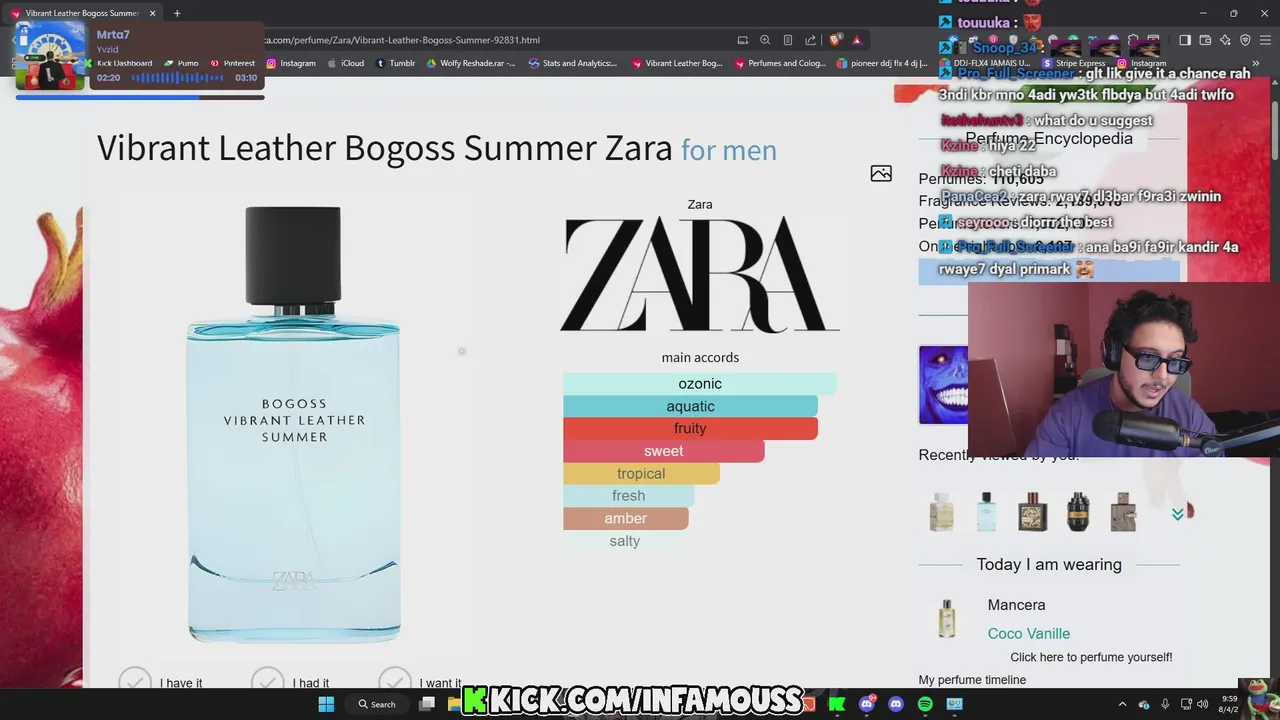
Task: Open the Stats and Analytics bookmark
Action: pyautogui.click(x=573, y=63)
